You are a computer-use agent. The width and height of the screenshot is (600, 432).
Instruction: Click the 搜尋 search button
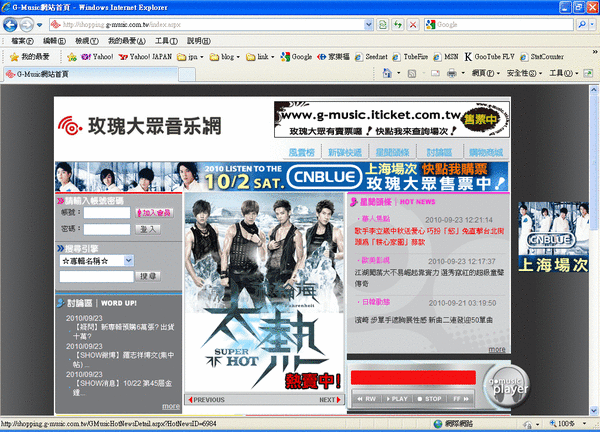coord(148,276)
